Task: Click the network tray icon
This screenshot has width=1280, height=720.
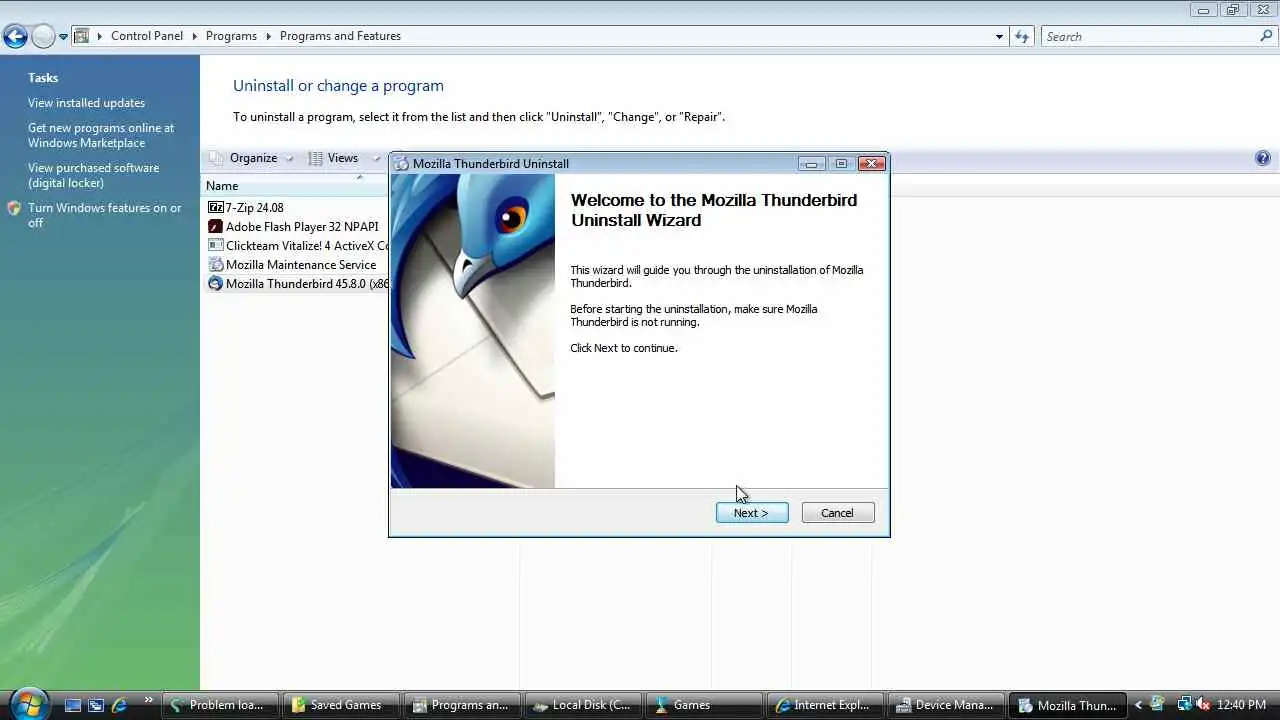Action: (x=1184, y=705)
